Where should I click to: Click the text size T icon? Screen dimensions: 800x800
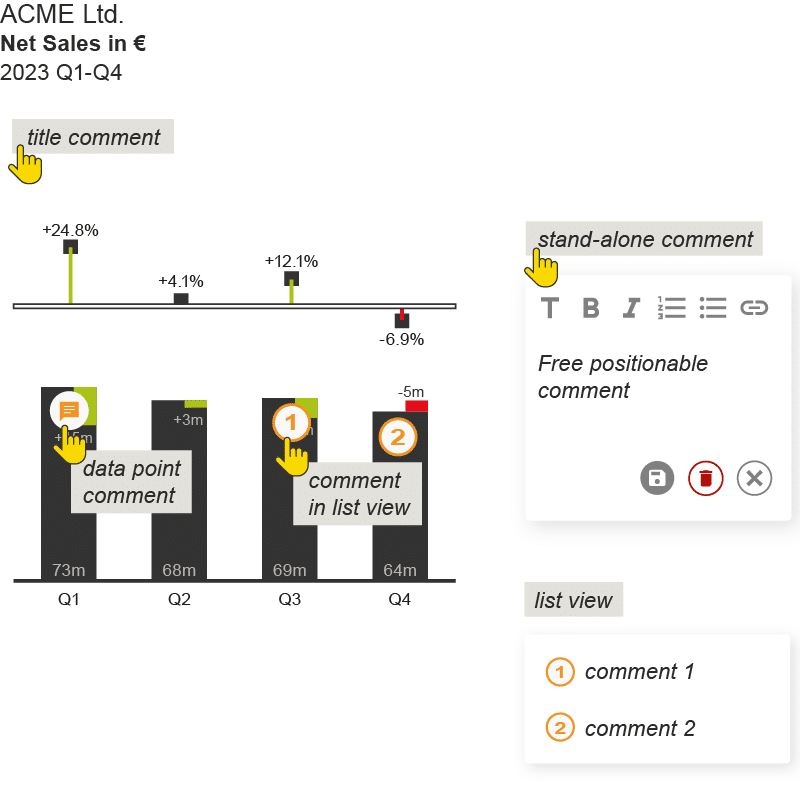point(549,308)
